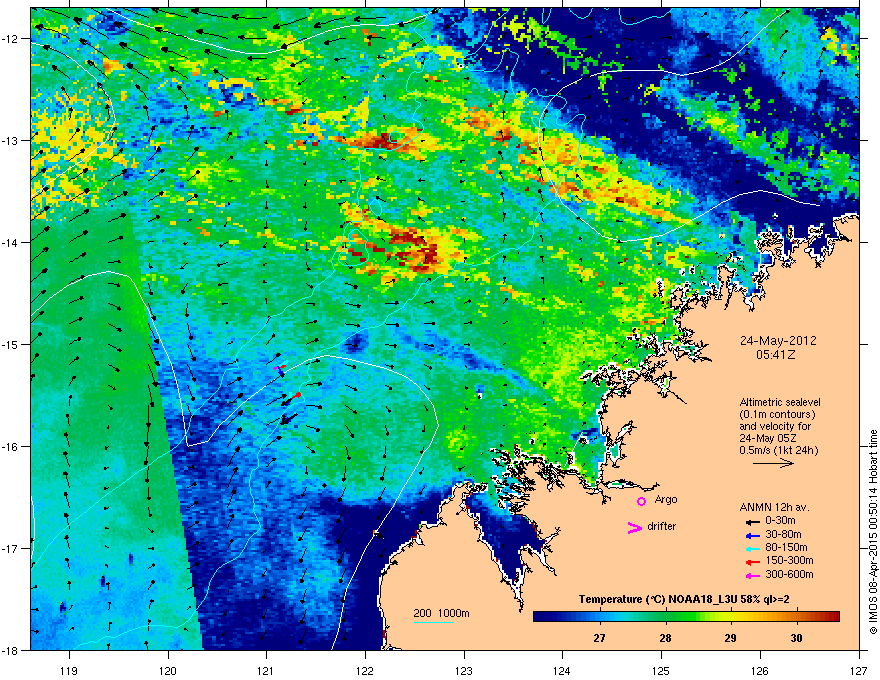Screen dimensions: 880x680
Task: Click the 05:41Z time label
Action: pos(778,355)
